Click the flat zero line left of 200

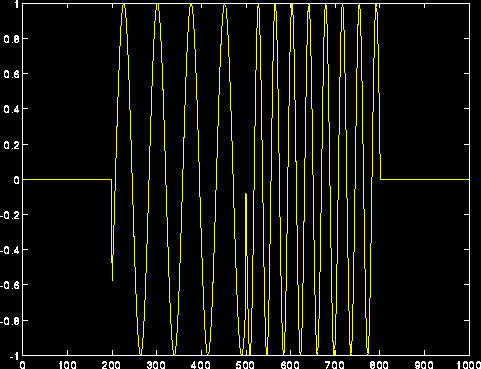(67, 180)
